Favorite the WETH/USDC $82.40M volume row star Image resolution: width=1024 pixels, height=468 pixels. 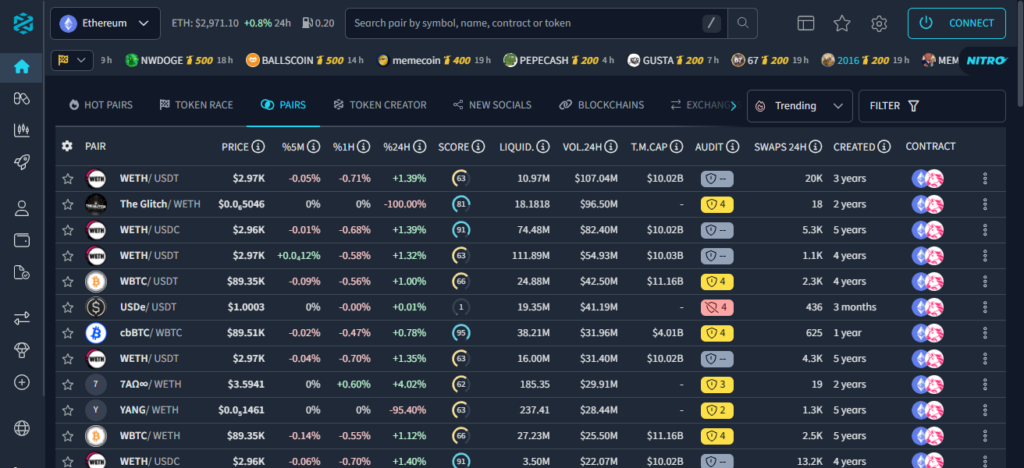pos(67,230)
